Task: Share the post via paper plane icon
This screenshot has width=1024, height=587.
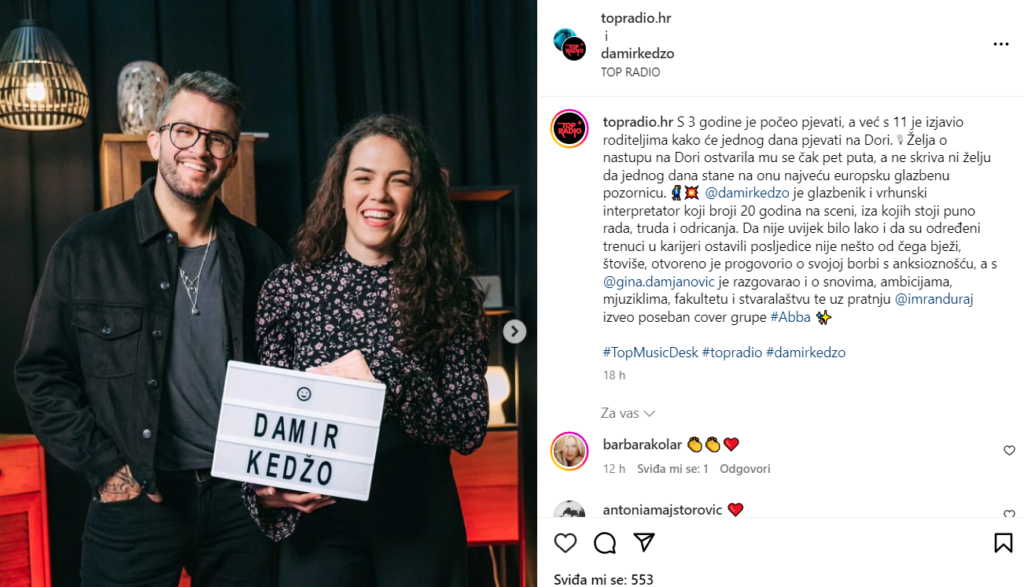Action: (x=644, y=543)
